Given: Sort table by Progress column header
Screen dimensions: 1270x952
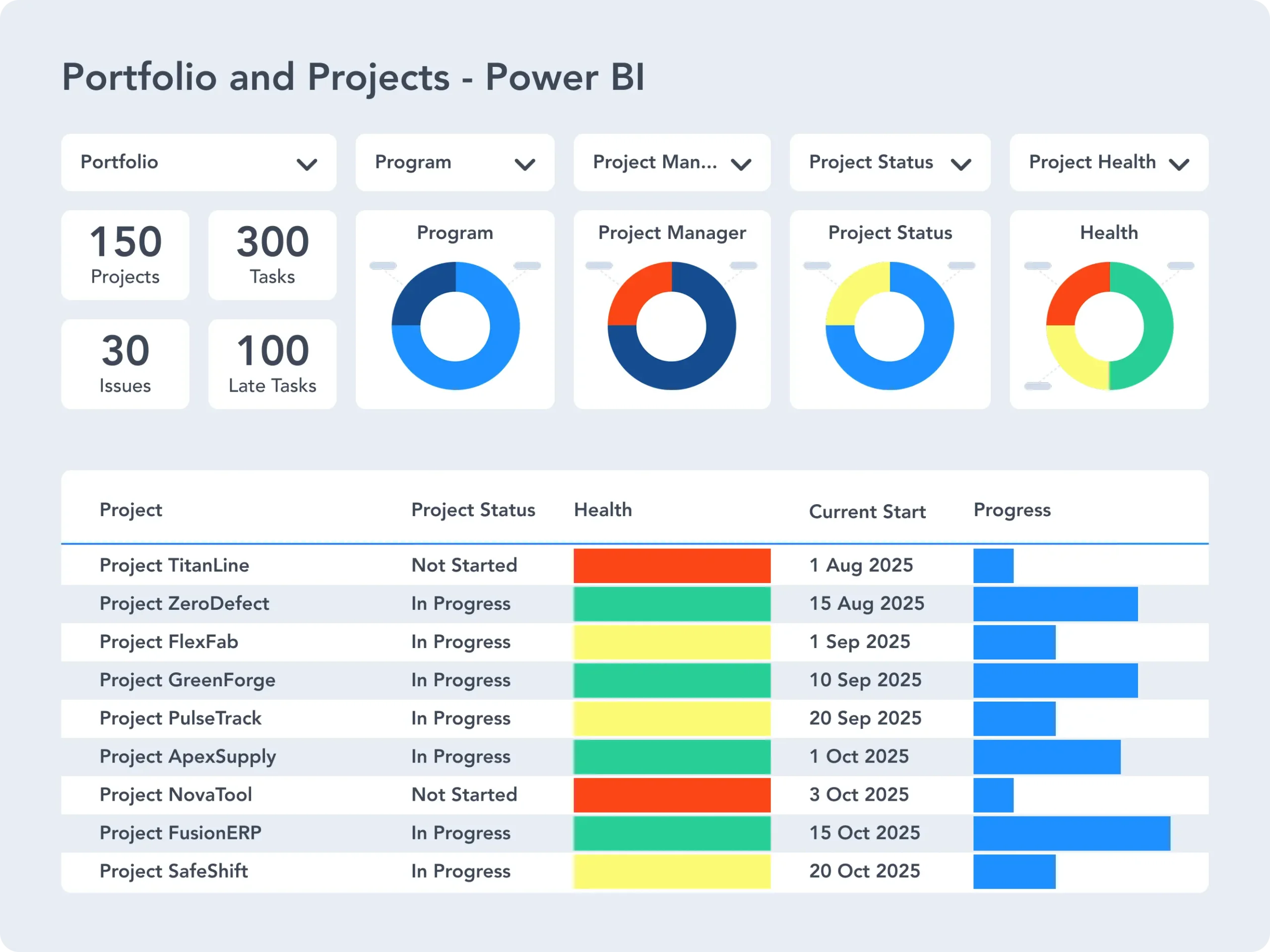Looking at the screenshot, I should (x=1012, y=510).
